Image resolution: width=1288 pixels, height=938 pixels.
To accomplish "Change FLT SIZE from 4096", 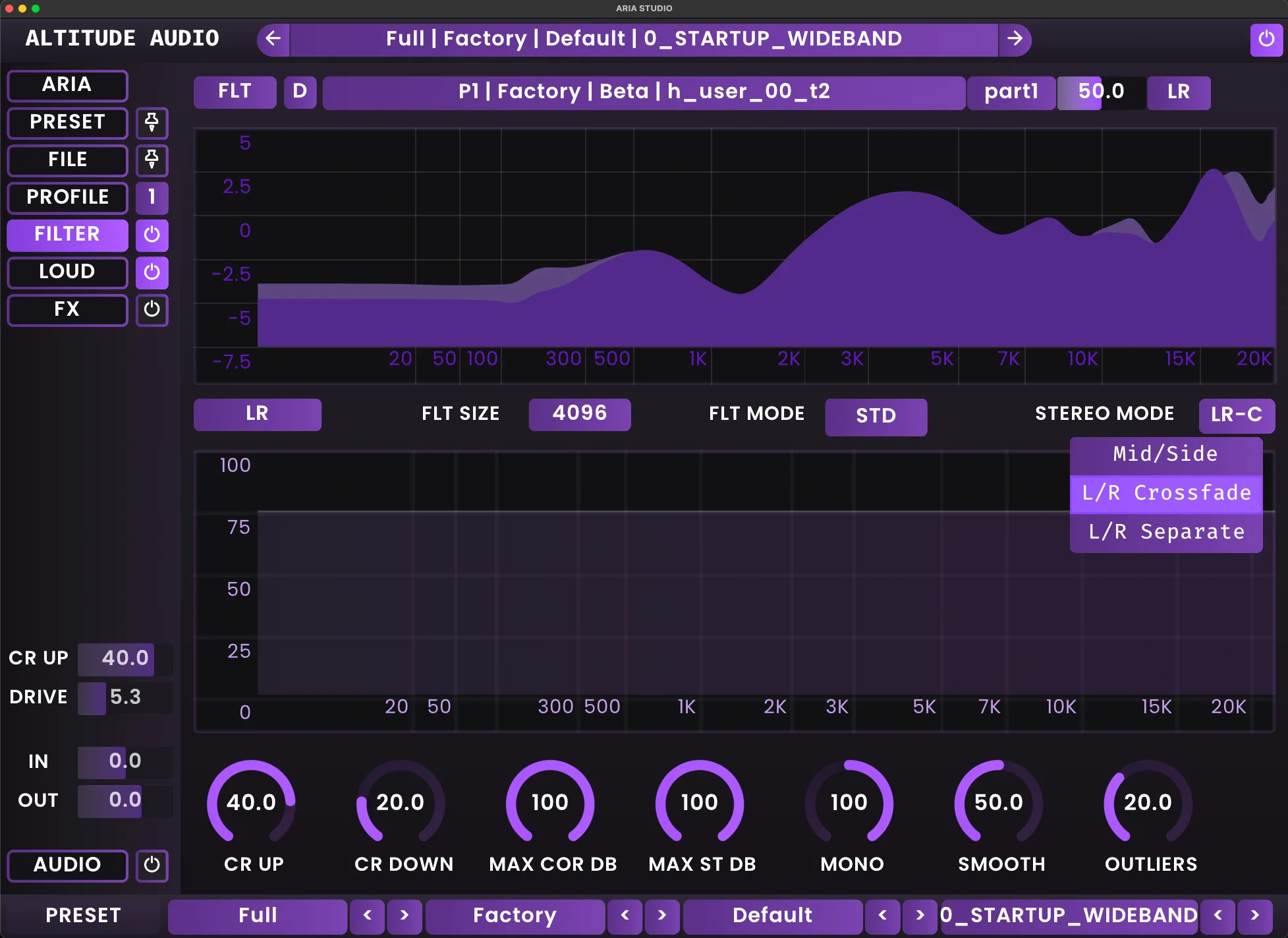I will (x=579, y=414).
